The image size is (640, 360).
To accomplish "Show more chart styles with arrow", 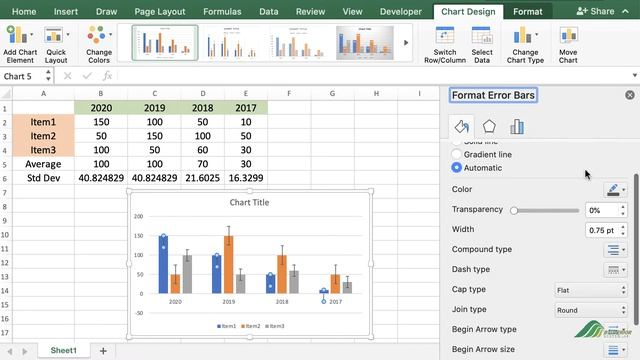I will 406,42.
